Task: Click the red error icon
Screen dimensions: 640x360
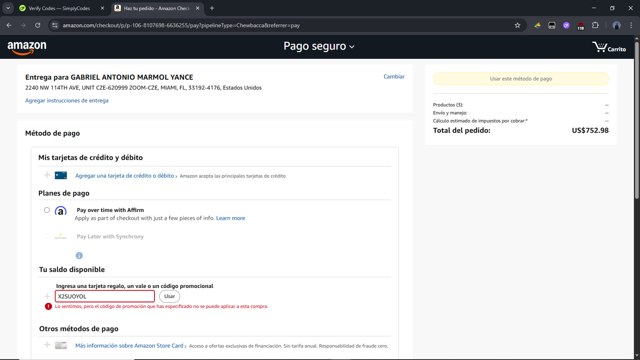Action: [x=48, y=307]
